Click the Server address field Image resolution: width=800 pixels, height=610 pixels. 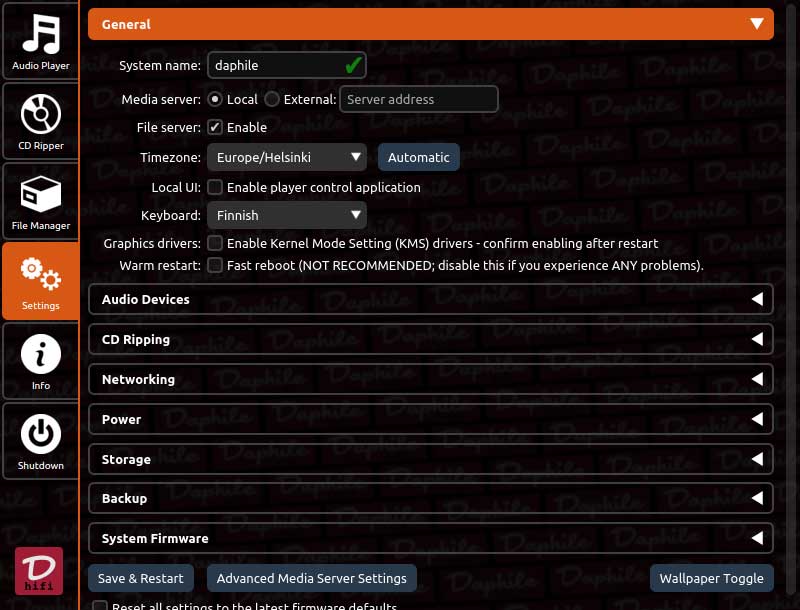(x=419, y=99)
